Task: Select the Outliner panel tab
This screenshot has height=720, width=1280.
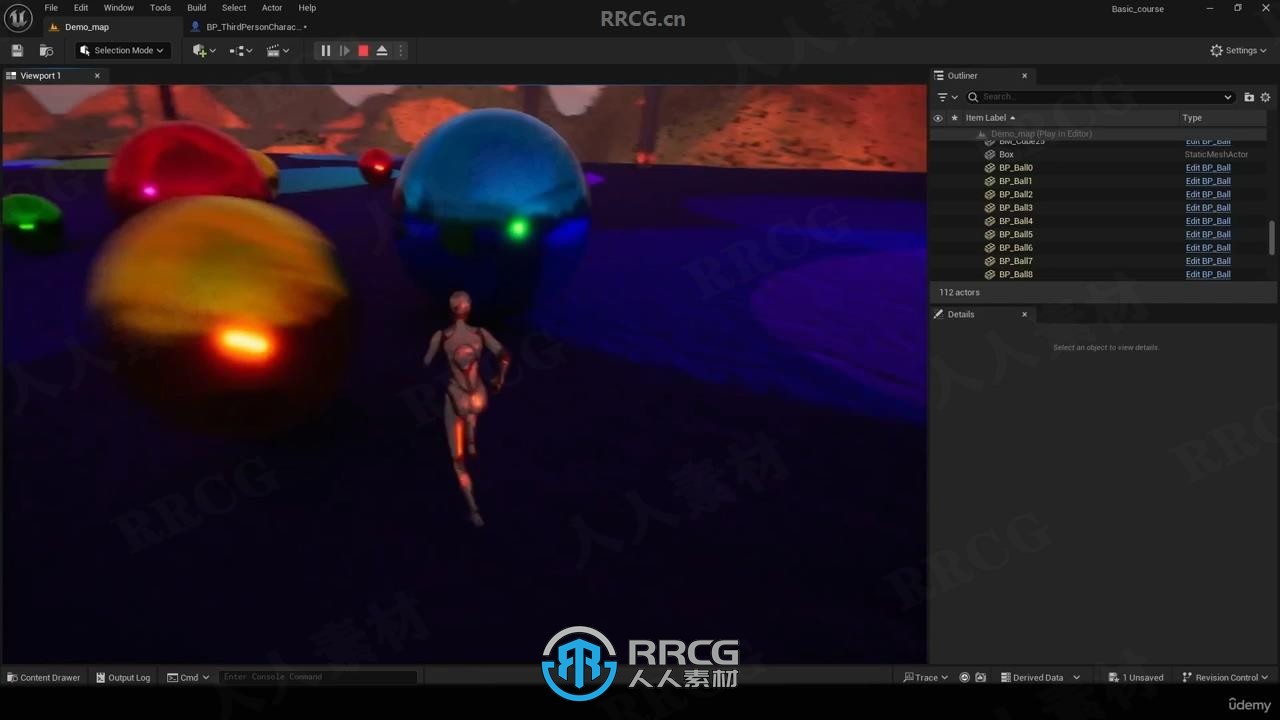Action: [962, 76]
